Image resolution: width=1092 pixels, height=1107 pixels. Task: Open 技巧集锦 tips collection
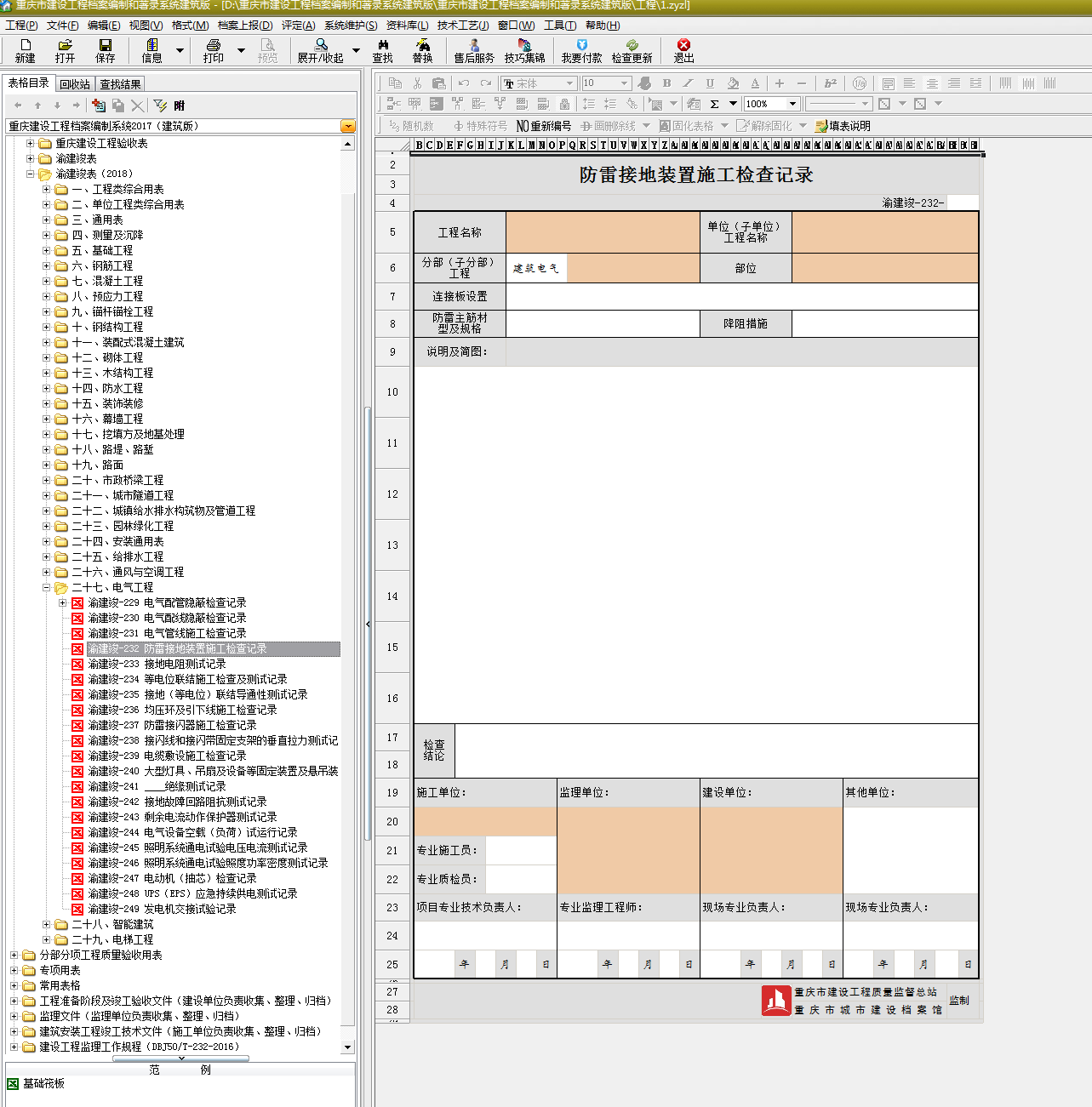click(x=524, y=51)
